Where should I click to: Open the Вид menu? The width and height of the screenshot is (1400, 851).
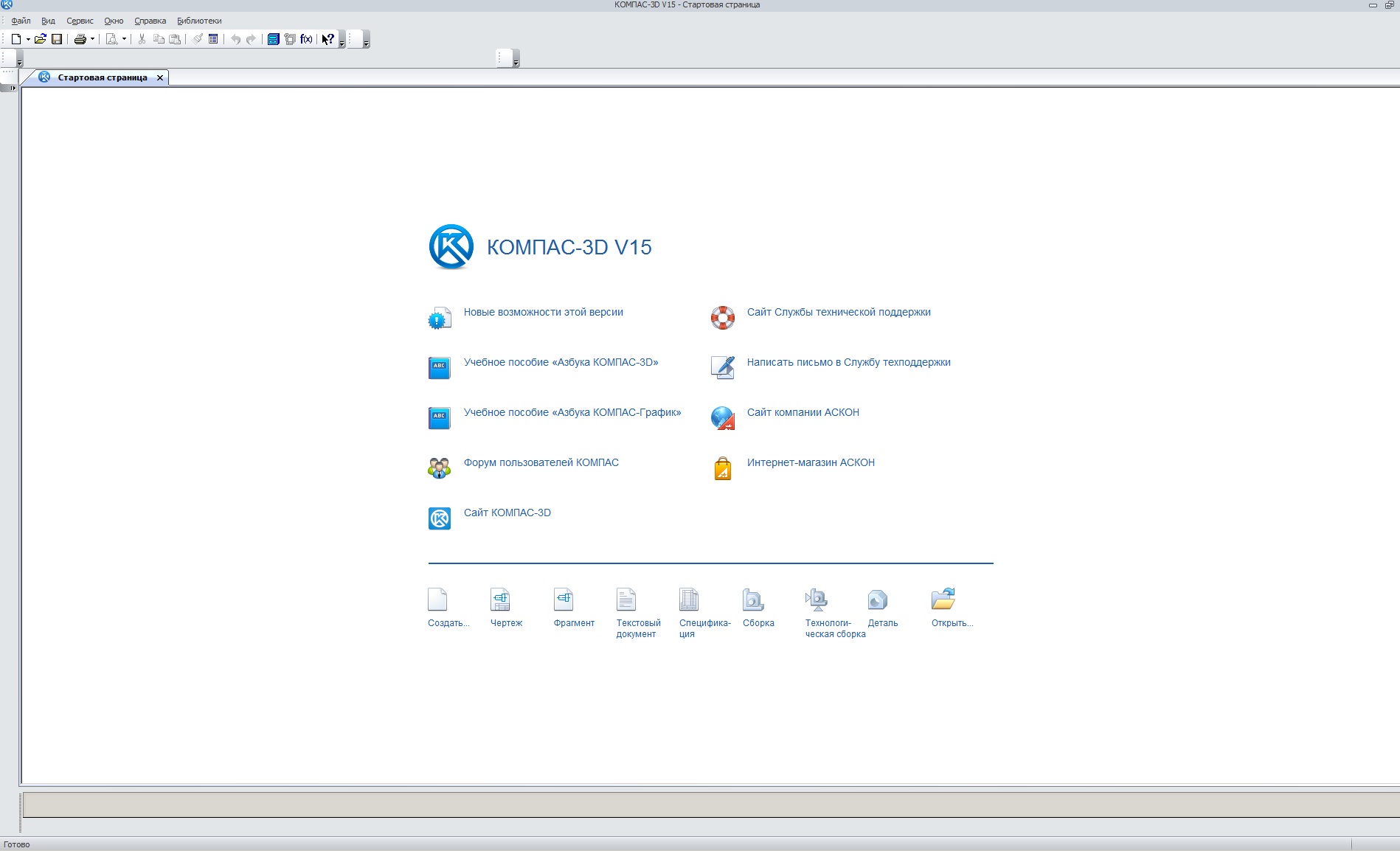[48, 21]
